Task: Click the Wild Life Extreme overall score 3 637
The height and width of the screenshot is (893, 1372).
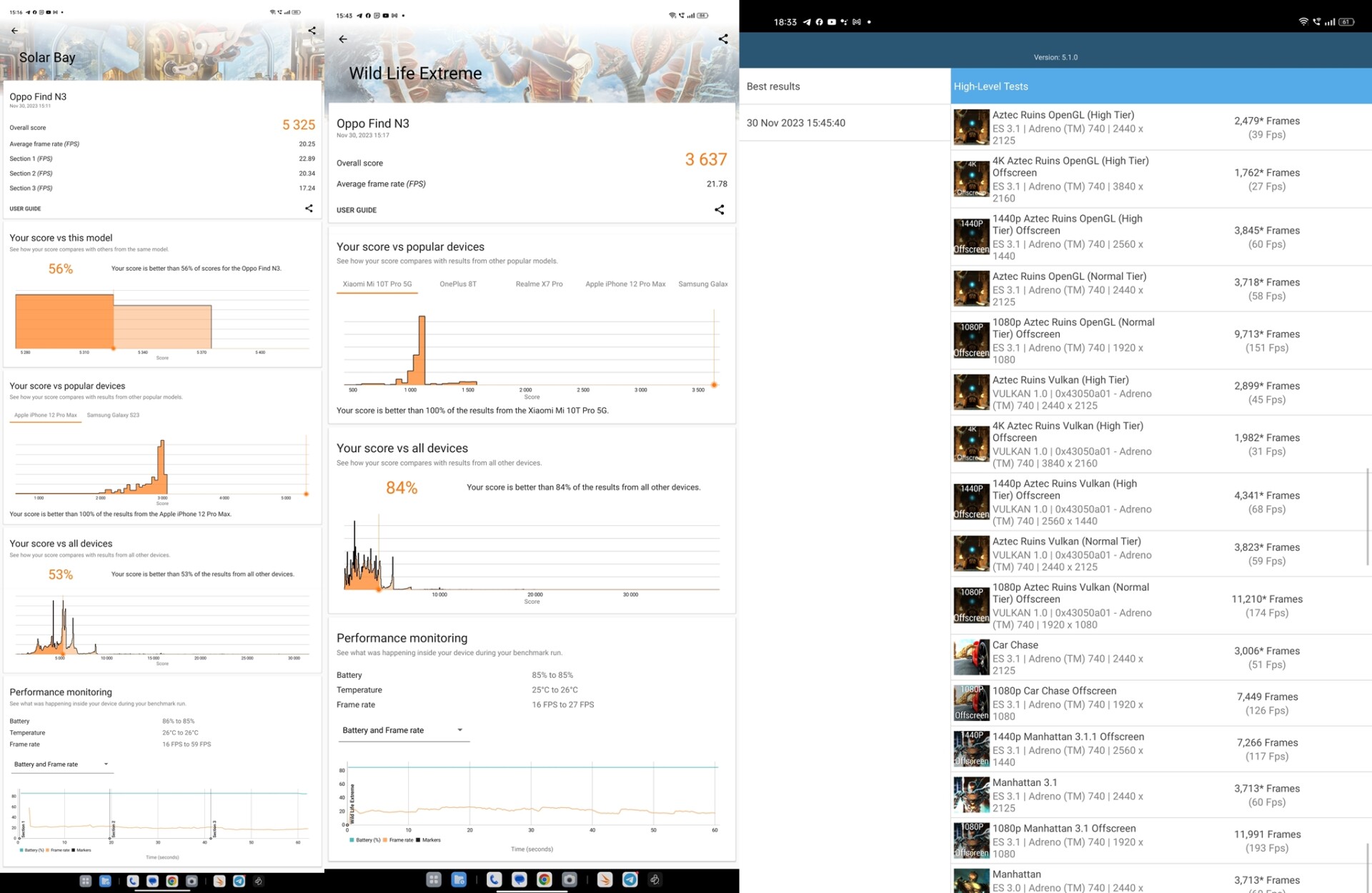Action: pyautogui.click(x=706, y=159)
